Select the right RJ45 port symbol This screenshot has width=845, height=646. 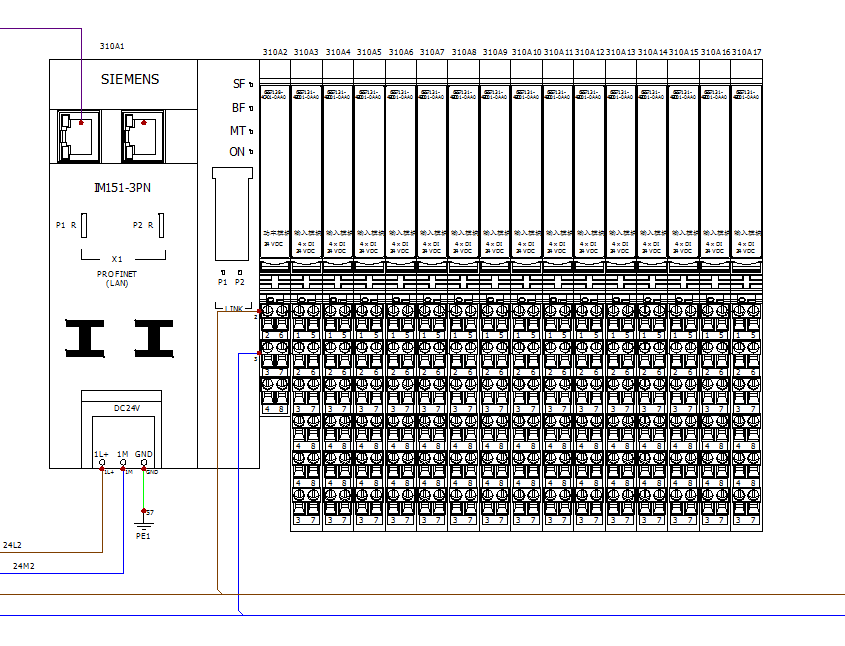pos(143,137)
